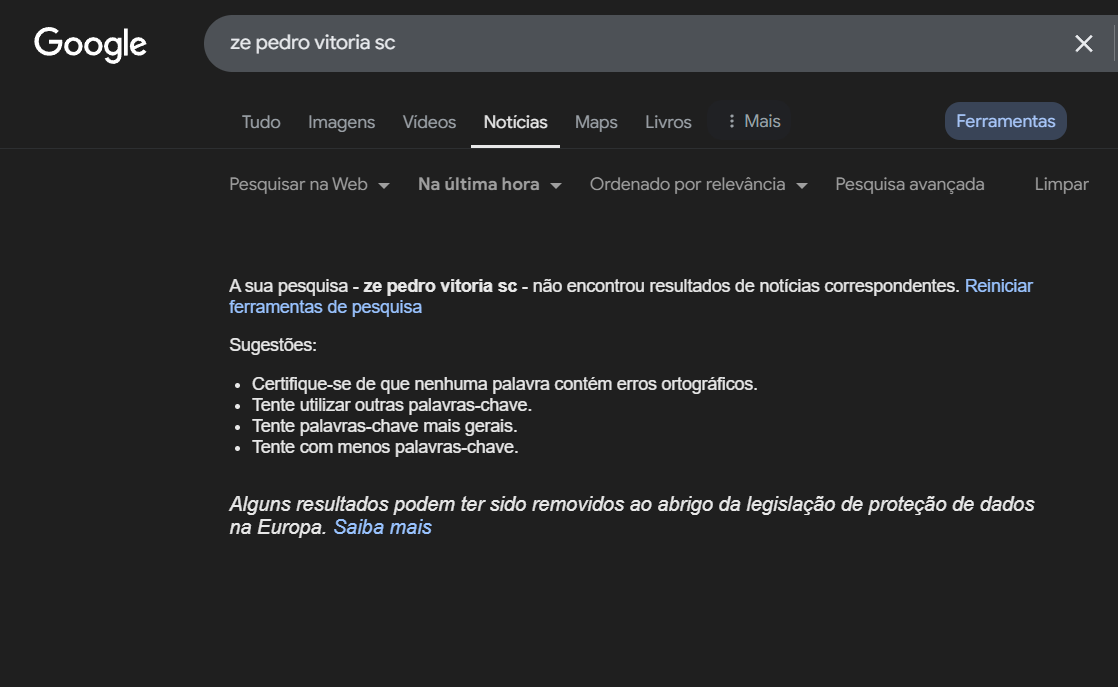Switch to the Tudo tab

tap(261, 122)
